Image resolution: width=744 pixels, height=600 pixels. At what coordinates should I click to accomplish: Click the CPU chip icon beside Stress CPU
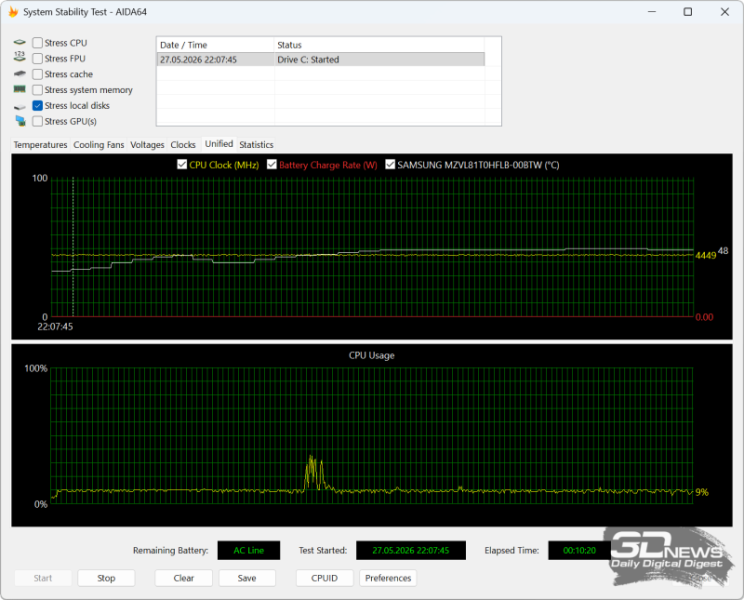point(19,42)
